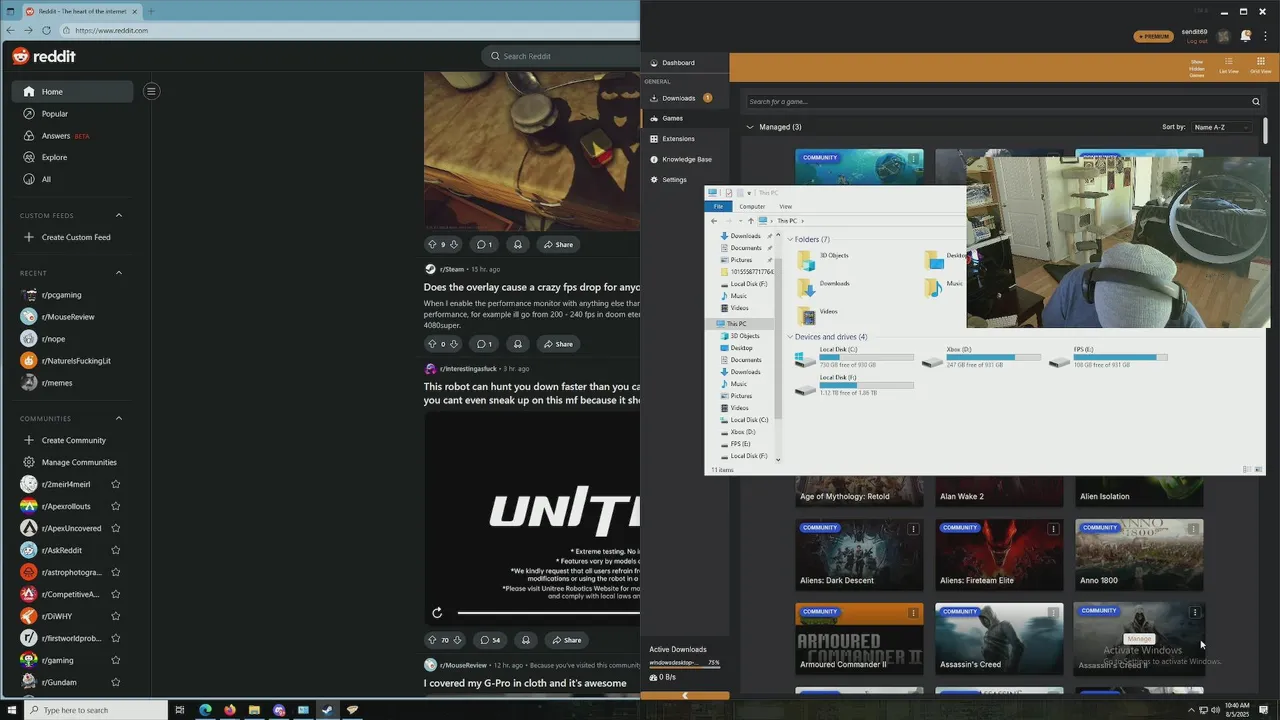Open View ribbon tab in Explorer
Screen dimensions: 1280x720
[x=785, y=206]
